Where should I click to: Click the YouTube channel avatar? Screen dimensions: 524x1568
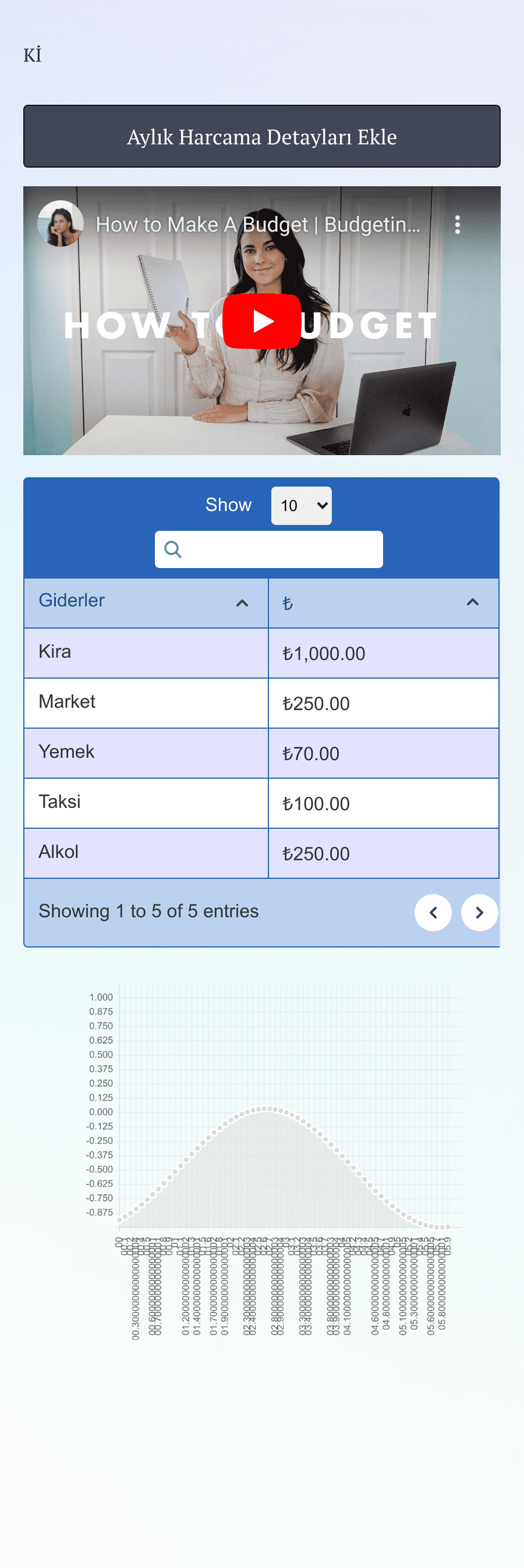[61, 224]
